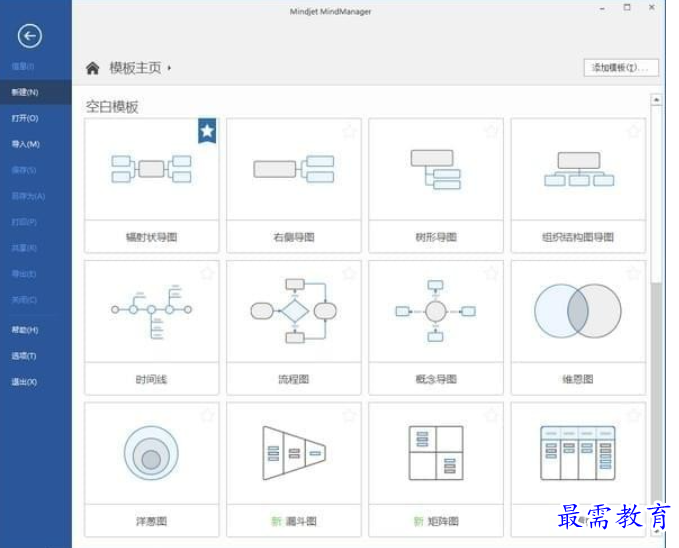Select the 洋葱图 onion diagram template
Screen dimensions: 679x548
coord(152,470)
